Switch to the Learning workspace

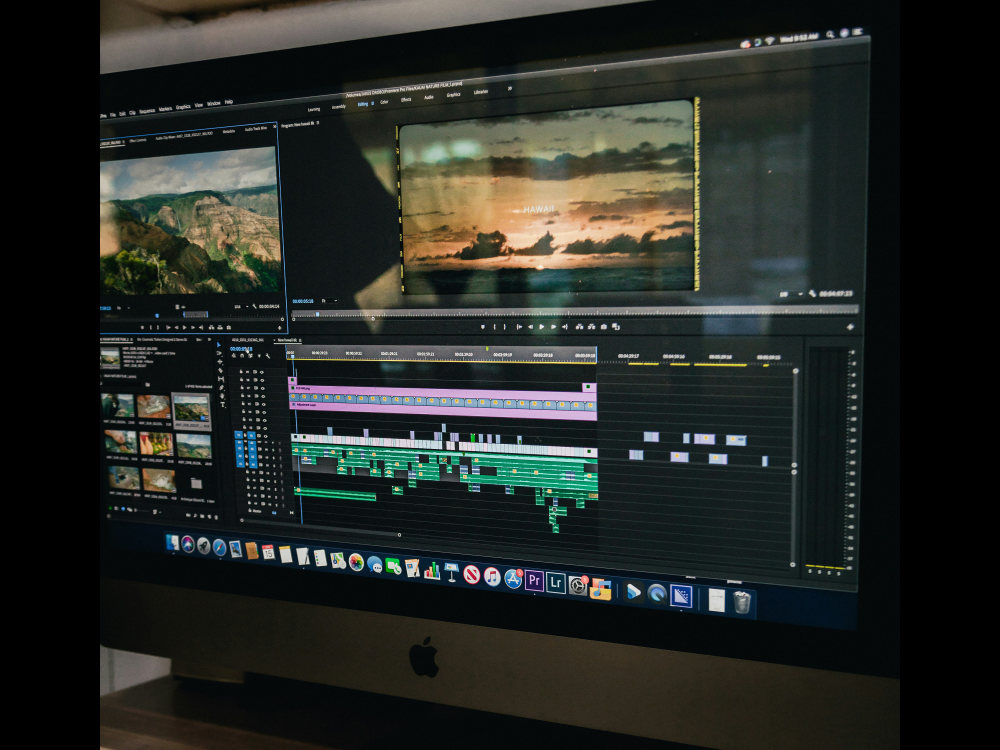click(x=314, y=110)
